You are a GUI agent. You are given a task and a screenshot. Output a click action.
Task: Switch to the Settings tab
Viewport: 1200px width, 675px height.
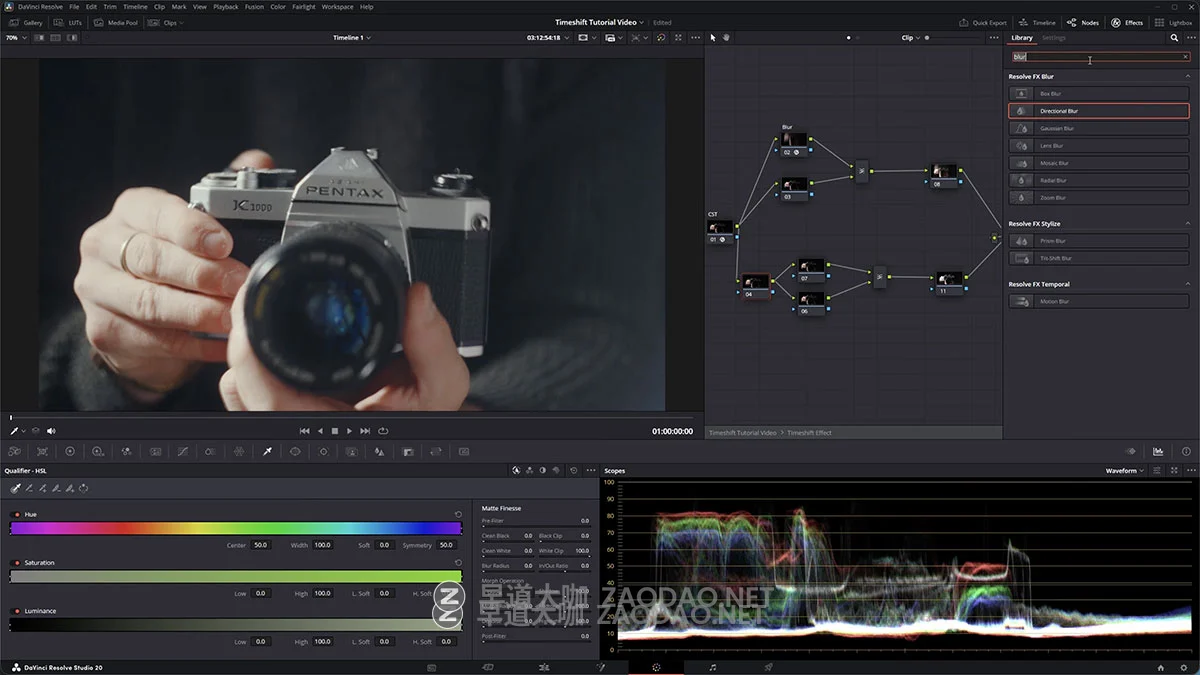[x=1054, y=38]
